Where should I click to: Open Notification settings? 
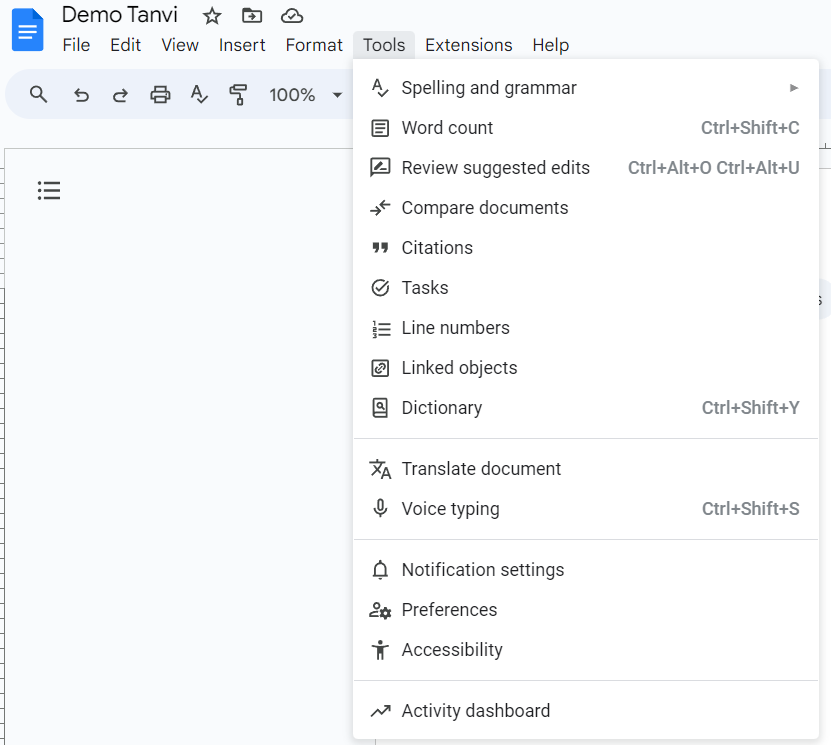[x=586, y=570]
